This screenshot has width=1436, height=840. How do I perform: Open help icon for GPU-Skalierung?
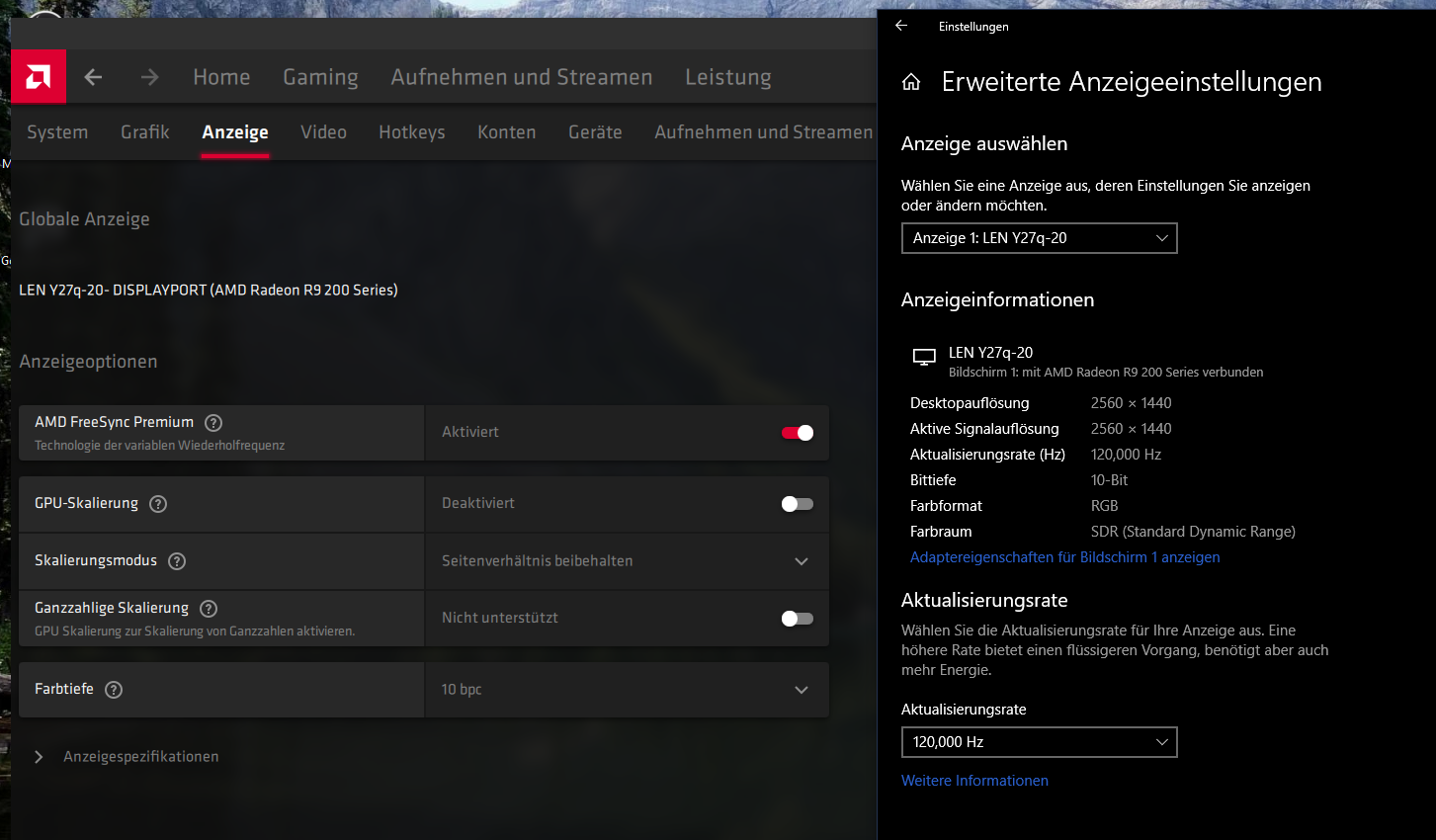pos(158,504)
